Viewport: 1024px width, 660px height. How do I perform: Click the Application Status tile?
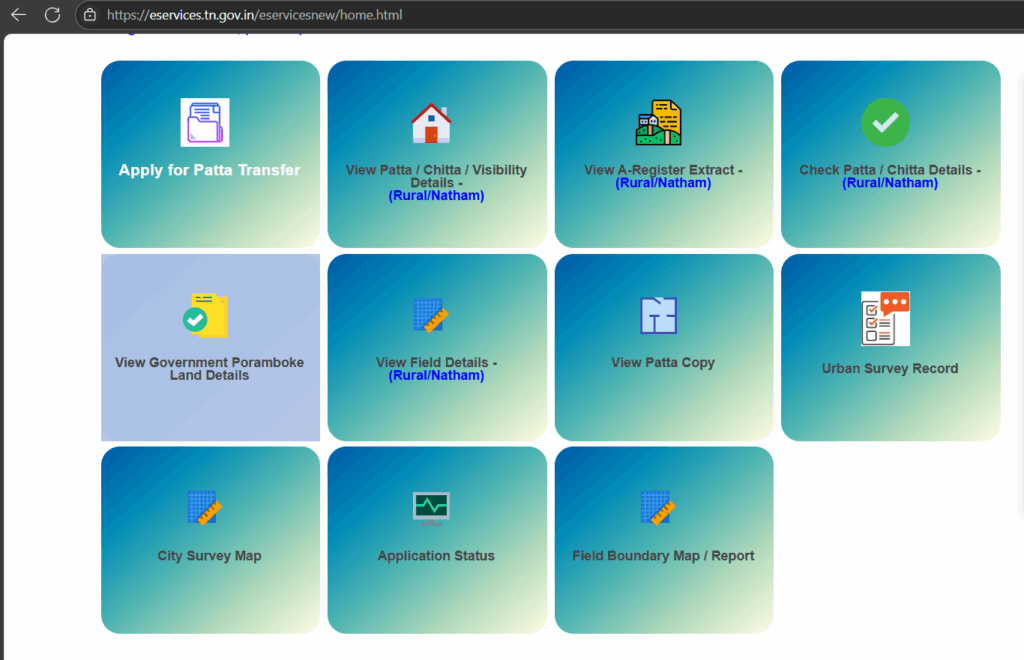[x=436, y=540]
